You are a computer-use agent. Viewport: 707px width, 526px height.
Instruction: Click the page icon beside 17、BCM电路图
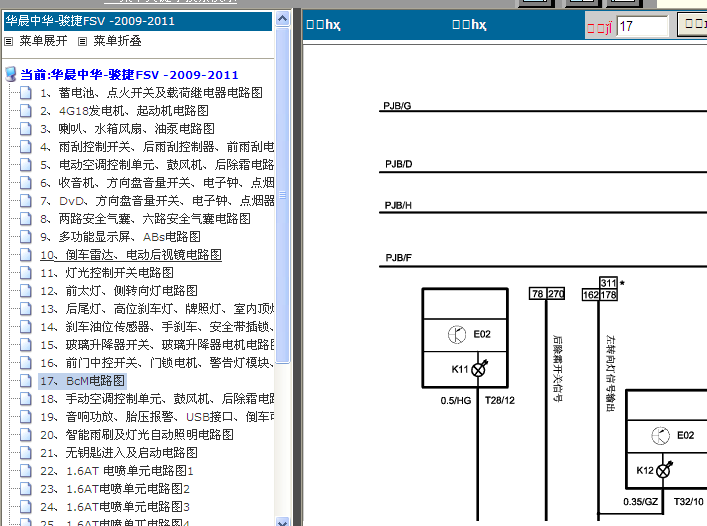[x=26, y=381]
